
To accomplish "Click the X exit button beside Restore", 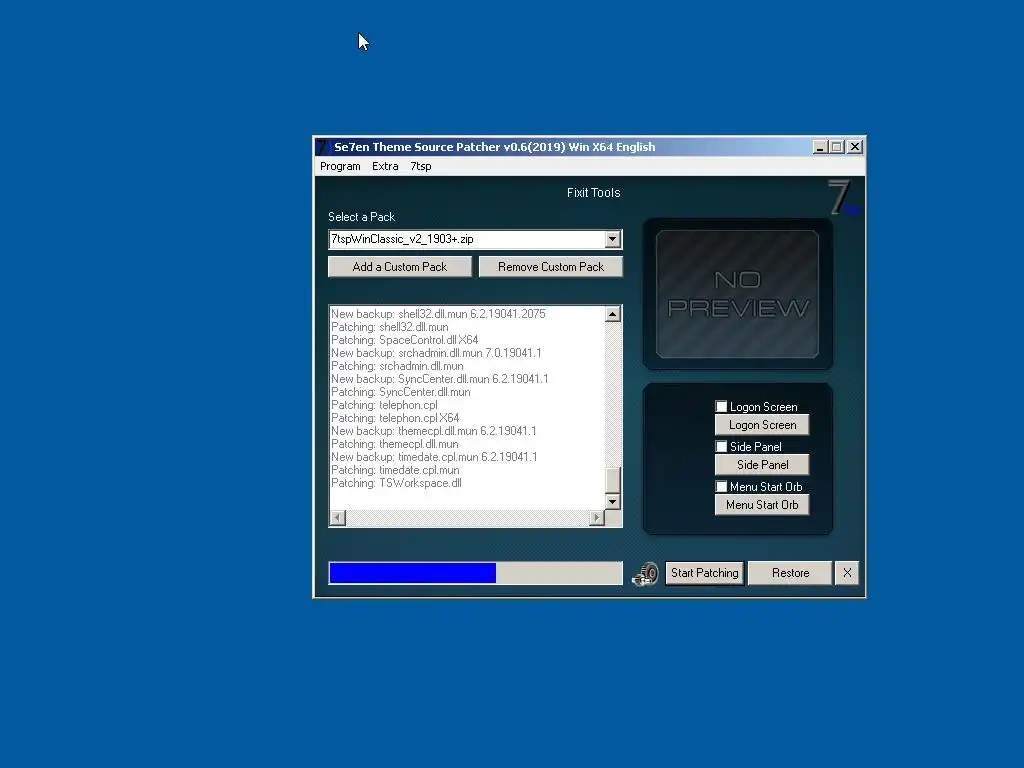I will coord(847,573).
